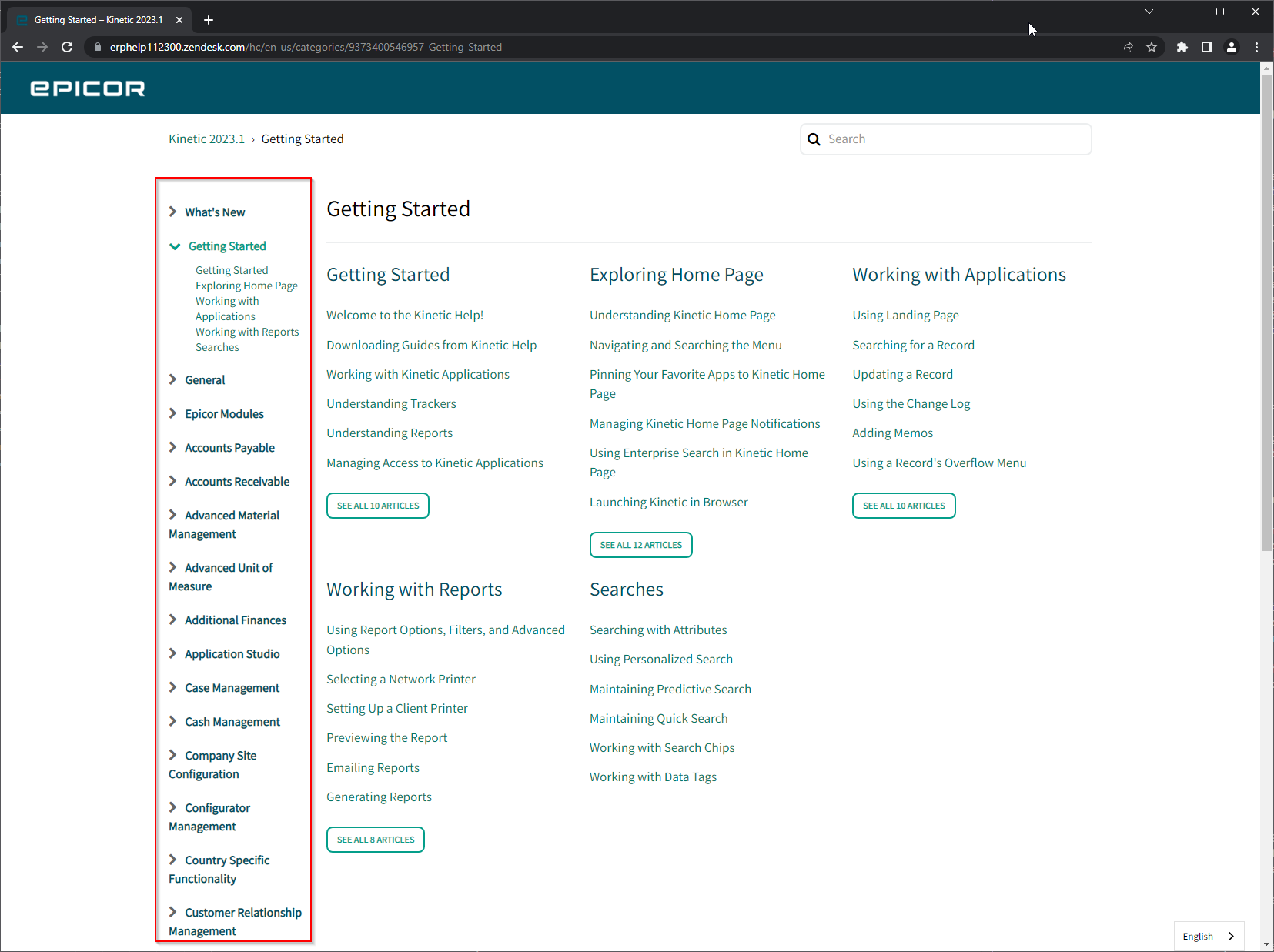Open Maintaining Quick Search article

coord(659,719)
